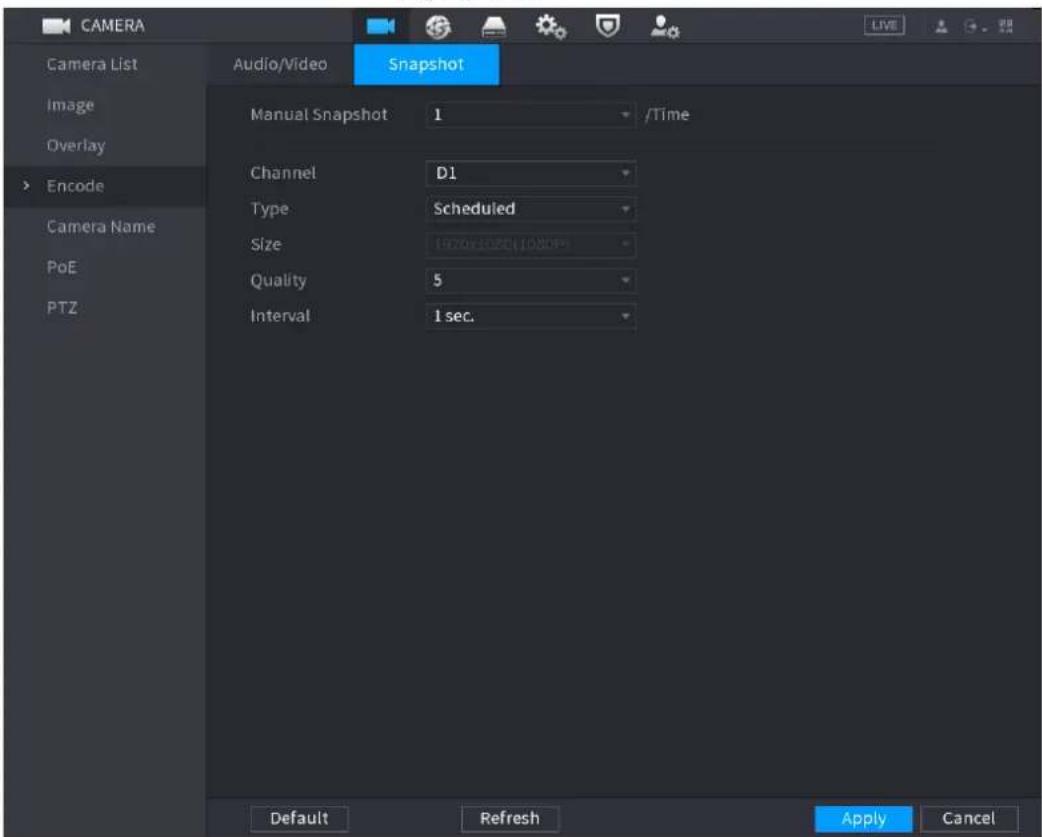This screenshot has width=1042, height=837.
Task: Open the Interval 1 sec. dropdown
Action: click(x=530, y=316)
